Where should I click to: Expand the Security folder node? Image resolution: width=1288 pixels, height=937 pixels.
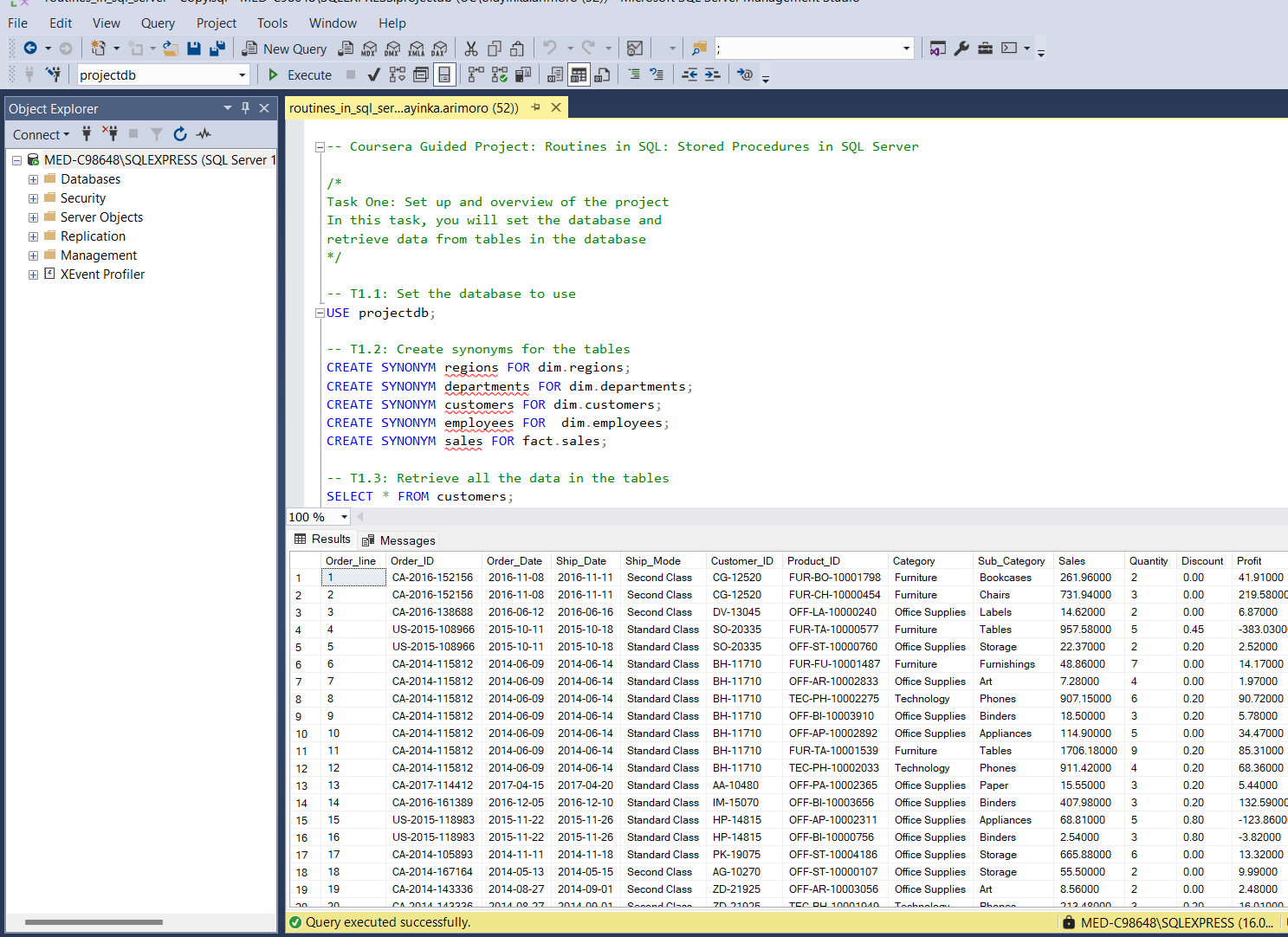point(33,198)
